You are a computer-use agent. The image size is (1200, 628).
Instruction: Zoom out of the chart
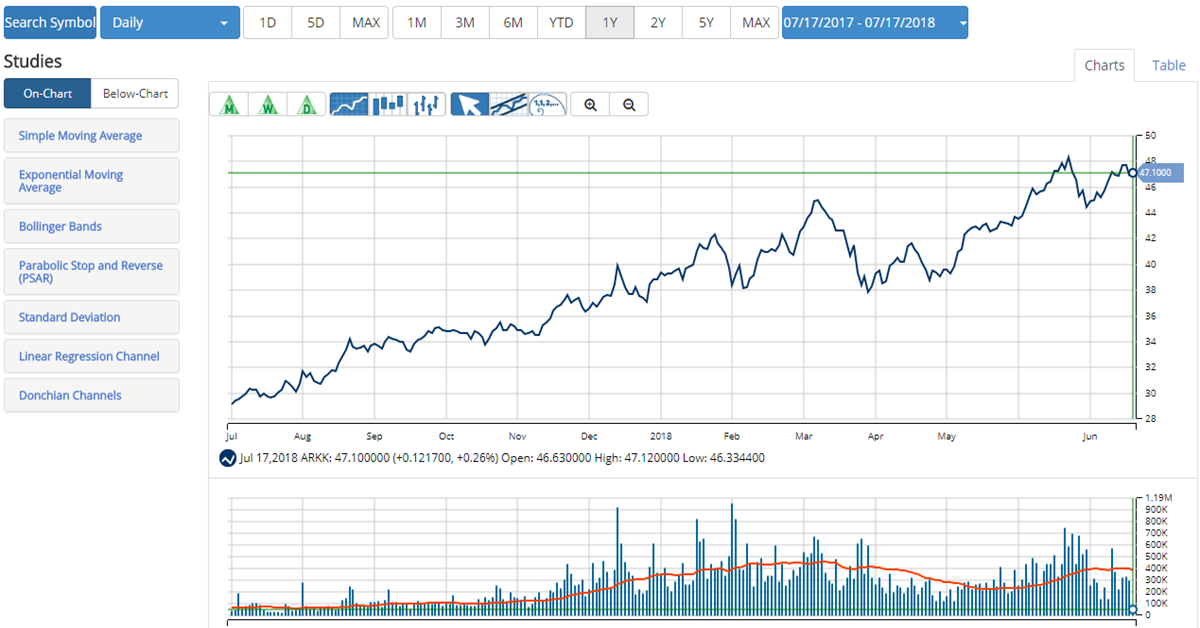click(x=628, y=104)
